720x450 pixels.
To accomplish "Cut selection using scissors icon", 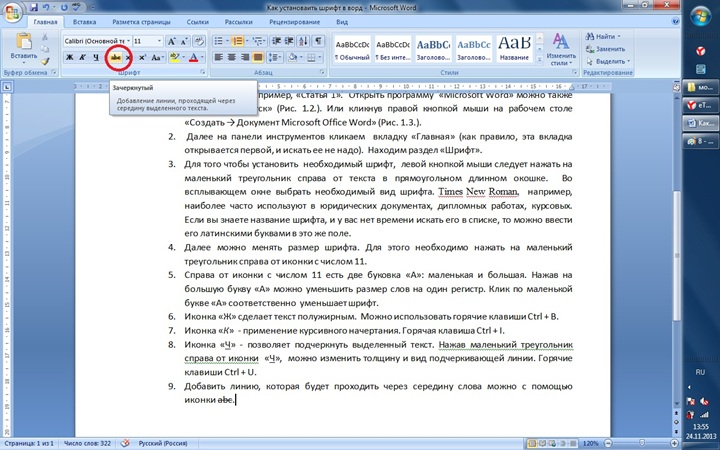I will point(45,37).
